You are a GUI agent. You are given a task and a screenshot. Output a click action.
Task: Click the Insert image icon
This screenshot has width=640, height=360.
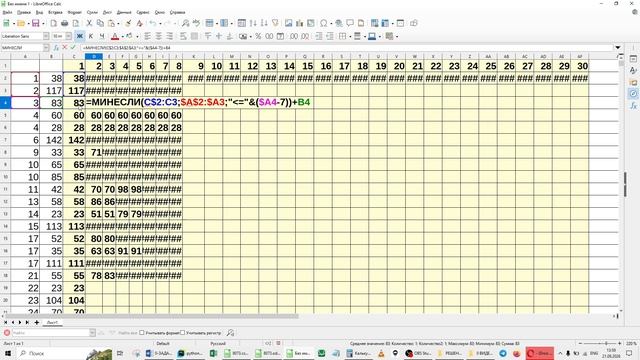(289, 23)
